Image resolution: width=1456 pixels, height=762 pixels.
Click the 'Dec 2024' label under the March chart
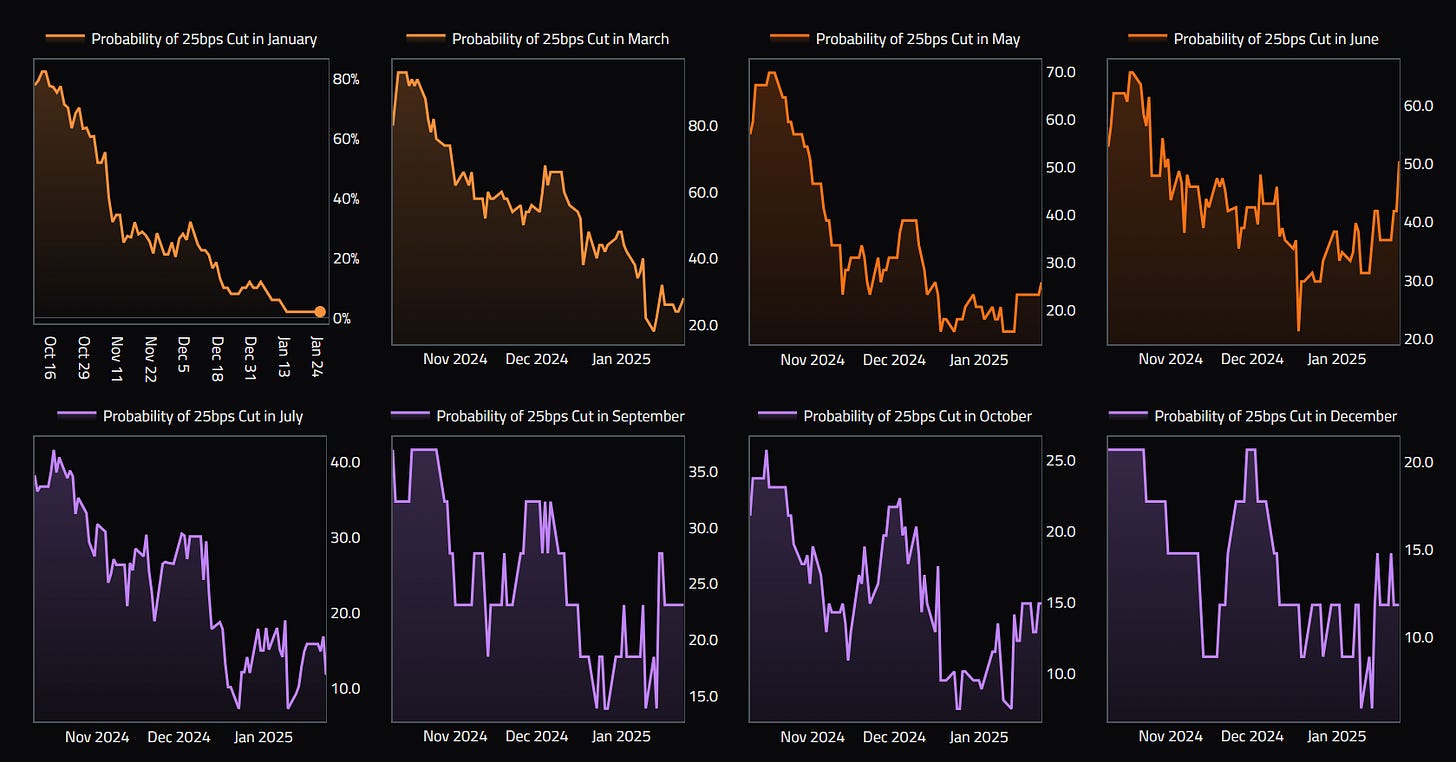coord(536,359)
